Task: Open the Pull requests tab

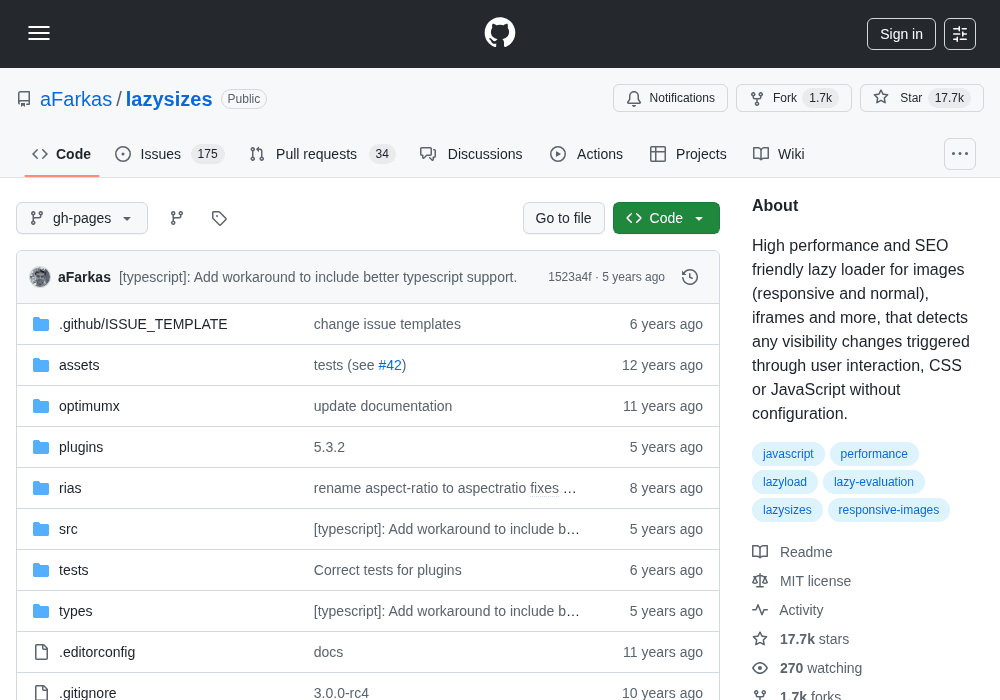Action: [x=323, y=154]
